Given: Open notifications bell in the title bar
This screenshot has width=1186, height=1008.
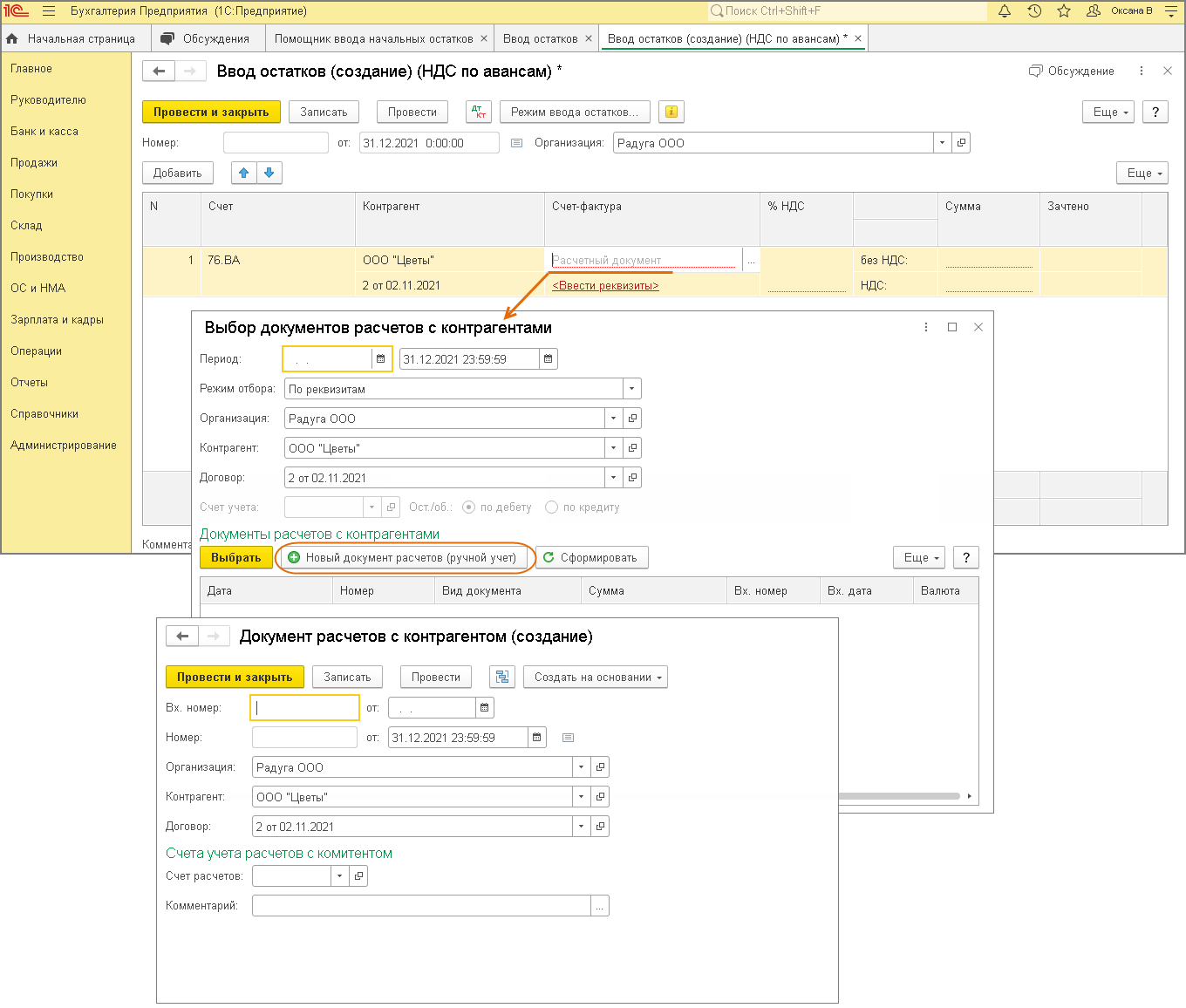Looking at the screenshot, I should (1005, 11).
